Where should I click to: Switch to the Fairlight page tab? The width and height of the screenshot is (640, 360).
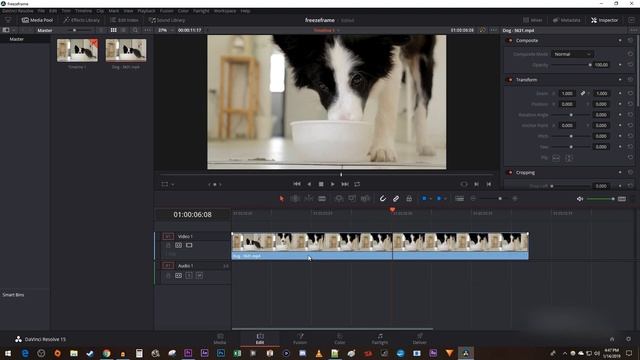click(380, 339)
